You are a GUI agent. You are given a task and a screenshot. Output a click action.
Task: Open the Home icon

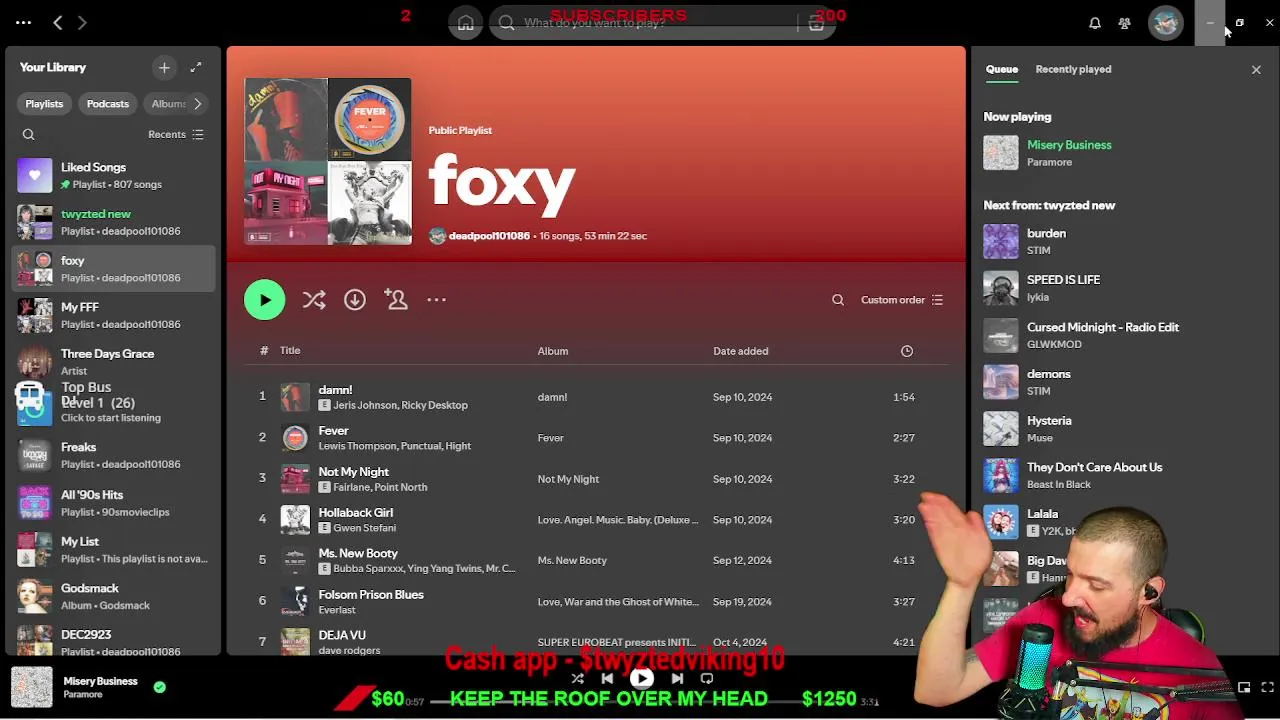point(466,23)
